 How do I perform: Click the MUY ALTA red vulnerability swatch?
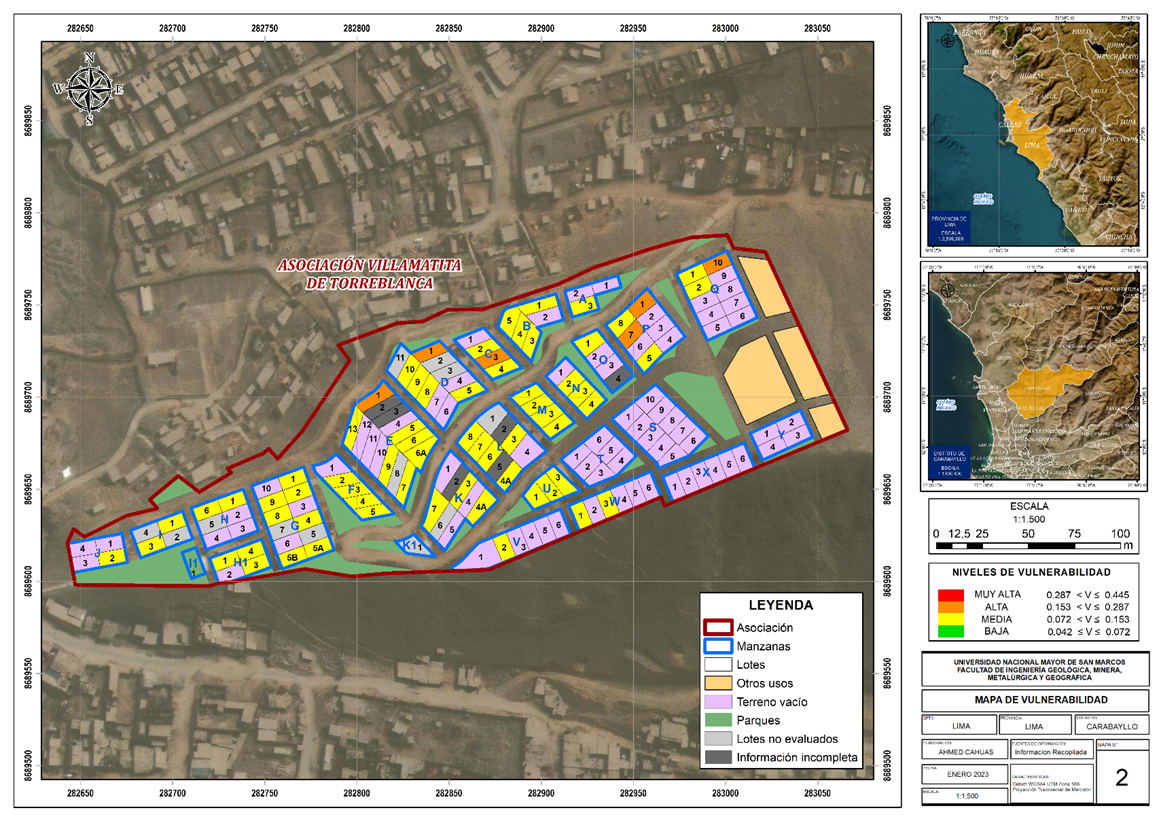coord(951,595)
